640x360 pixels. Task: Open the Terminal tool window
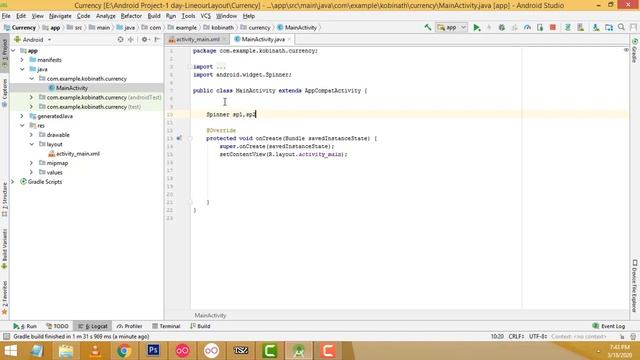tap(166, 326)
